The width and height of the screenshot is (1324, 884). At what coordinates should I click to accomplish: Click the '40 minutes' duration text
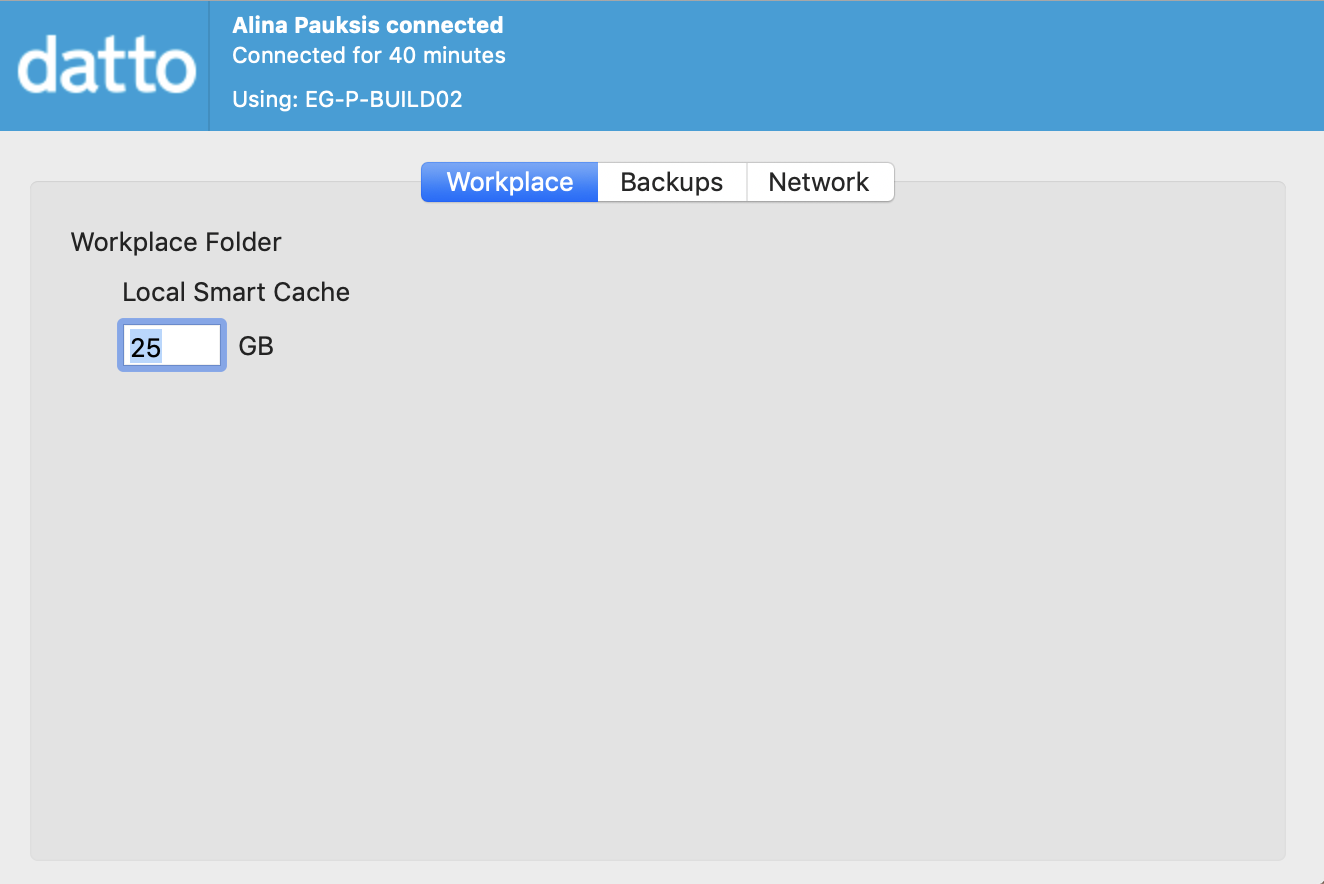pyautogui.click(x=447, y=55)
